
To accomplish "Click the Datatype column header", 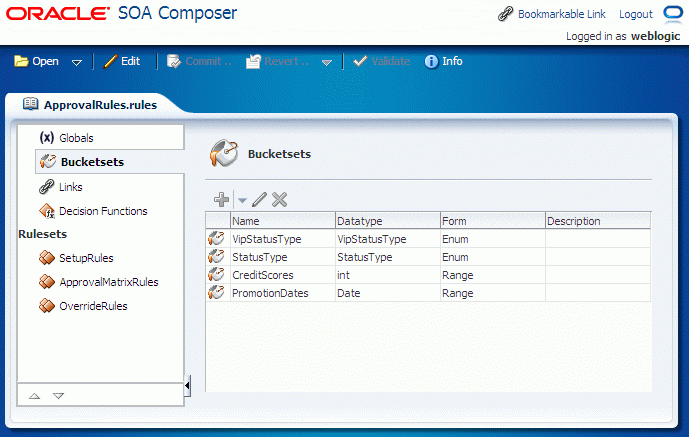I will (x=388, y=221).
